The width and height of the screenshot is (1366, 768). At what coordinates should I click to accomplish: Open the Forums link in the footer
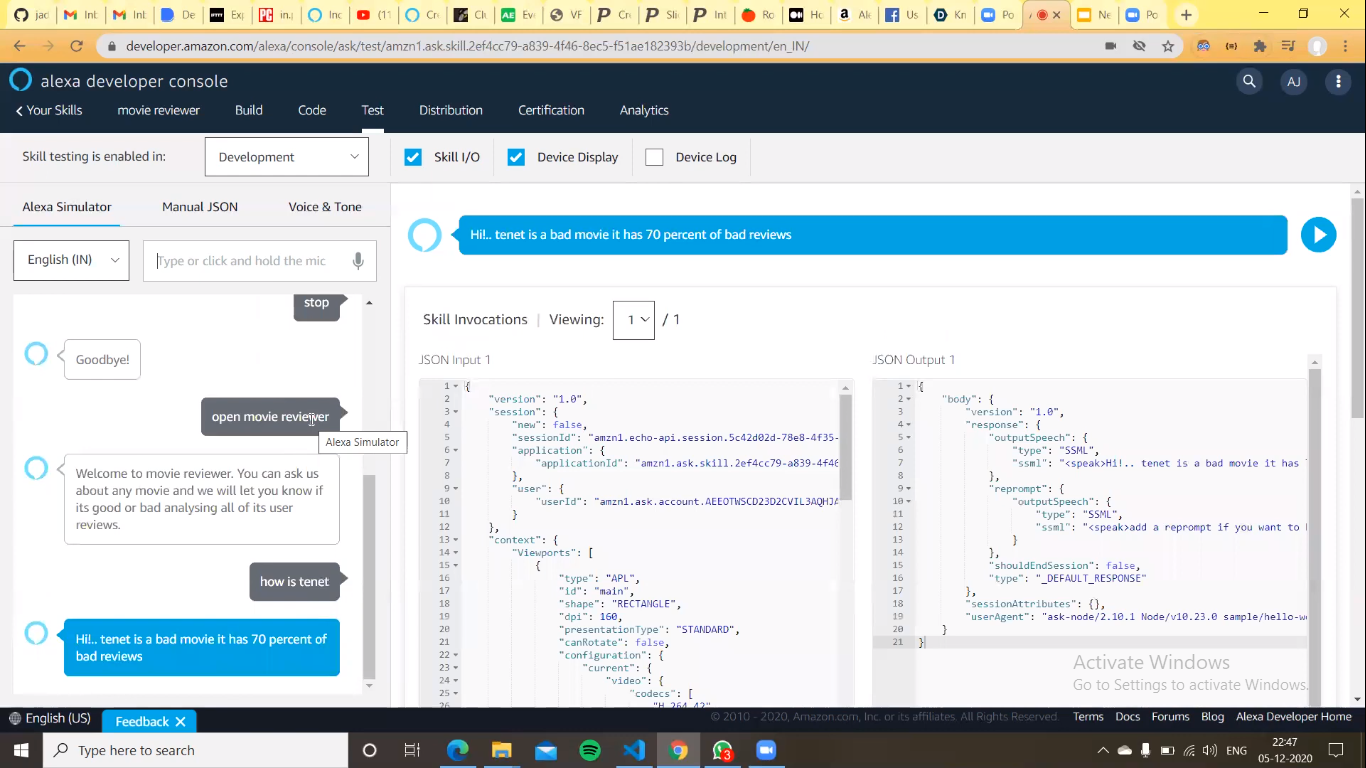pos(1170,716)
